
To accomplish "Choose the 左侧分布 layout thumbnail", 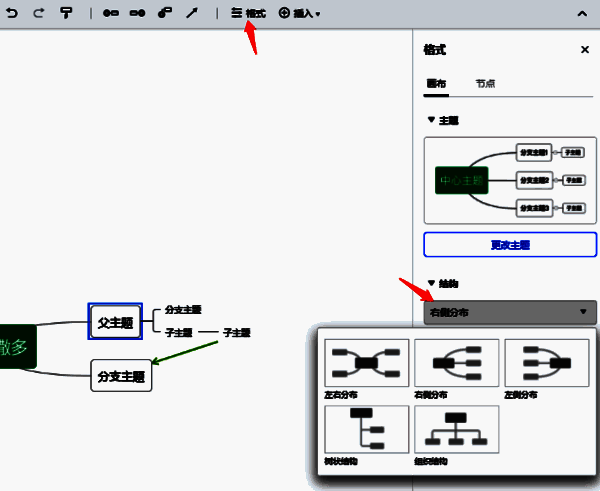I will point(547,362).
